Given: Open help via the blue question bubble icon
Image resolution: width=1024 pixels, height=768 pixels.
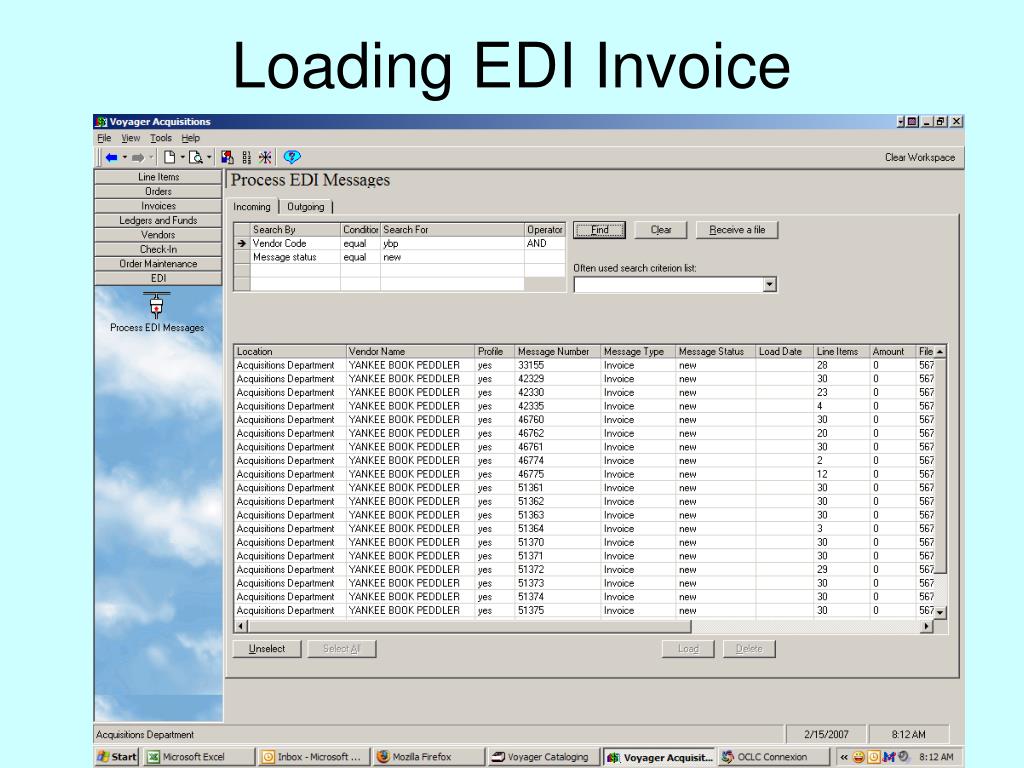Looking at the screenshot, I should coord(292,157).
